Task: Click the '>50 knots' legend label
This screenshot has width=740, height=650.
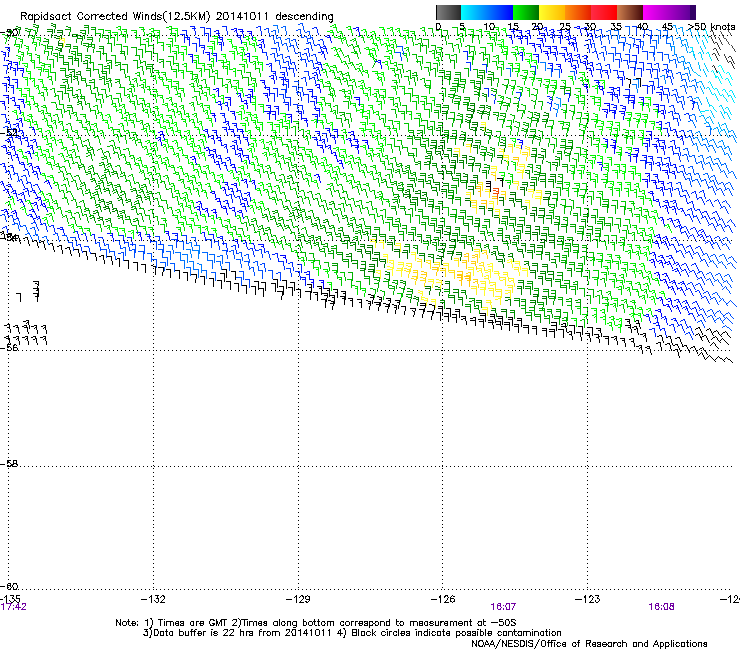Action: pyautogui.click(x=712, y=27)
